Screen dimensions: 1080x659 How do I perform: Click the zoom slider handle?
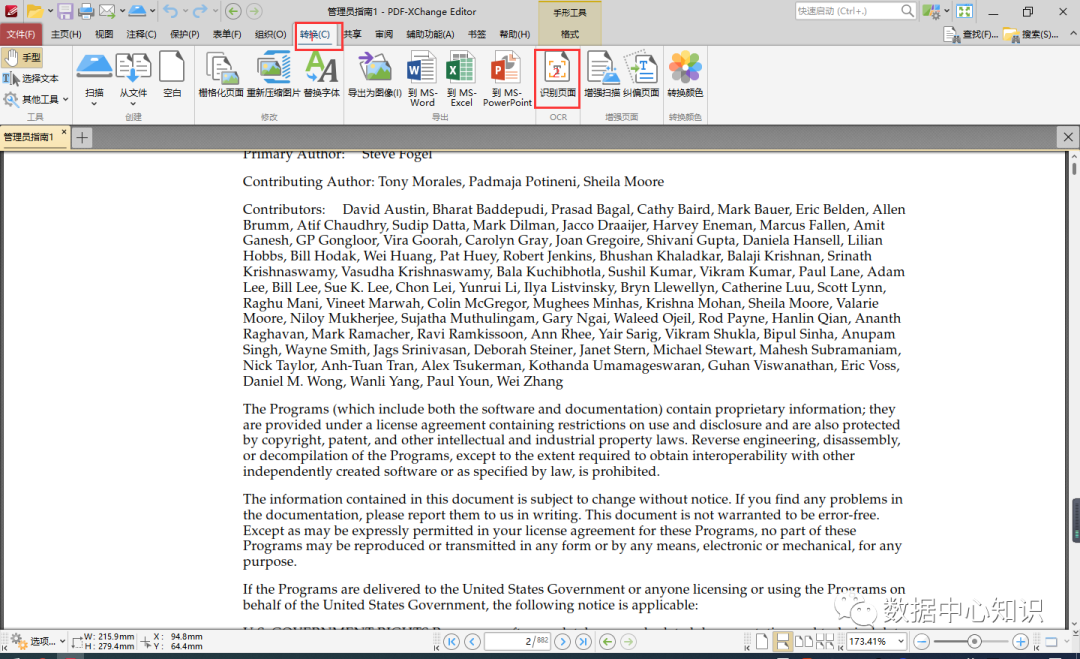click(x=974, y=642)
